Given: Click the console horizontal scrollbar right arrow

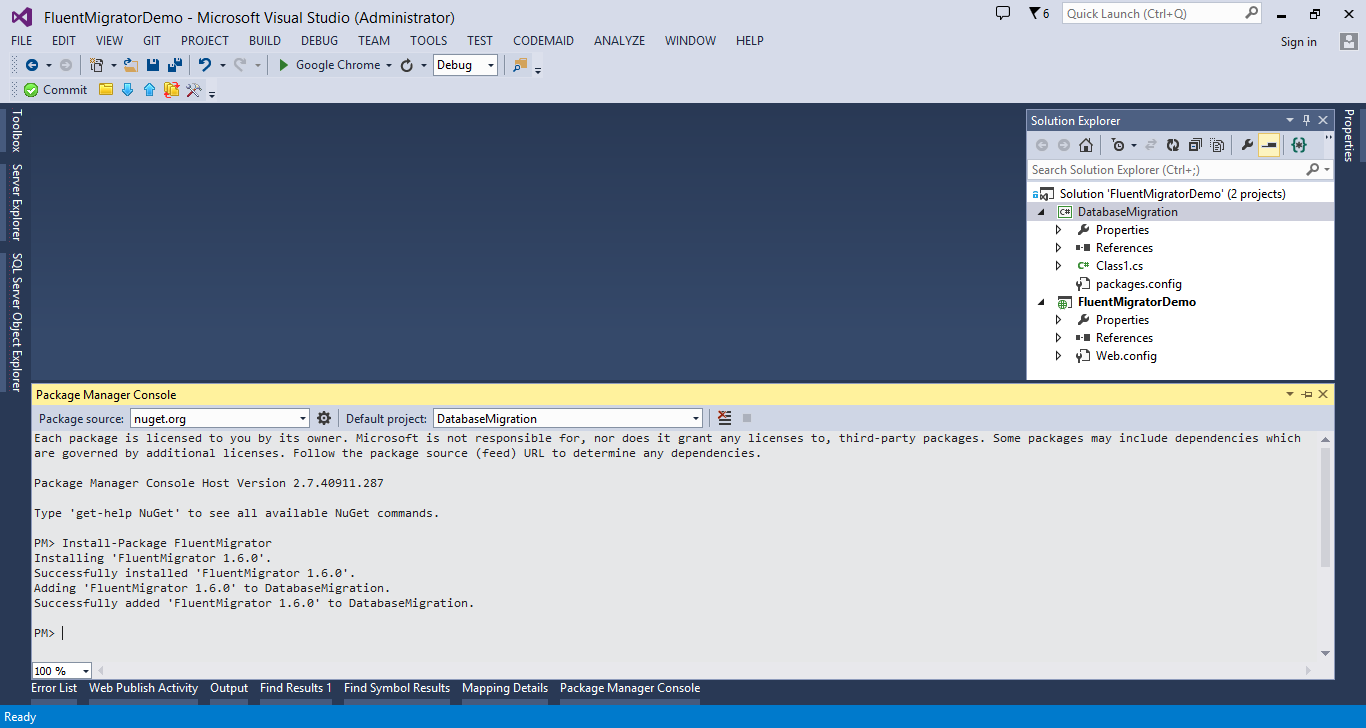Looking at the screenshot, I should pyautogui.click(x=1310, y=671).
